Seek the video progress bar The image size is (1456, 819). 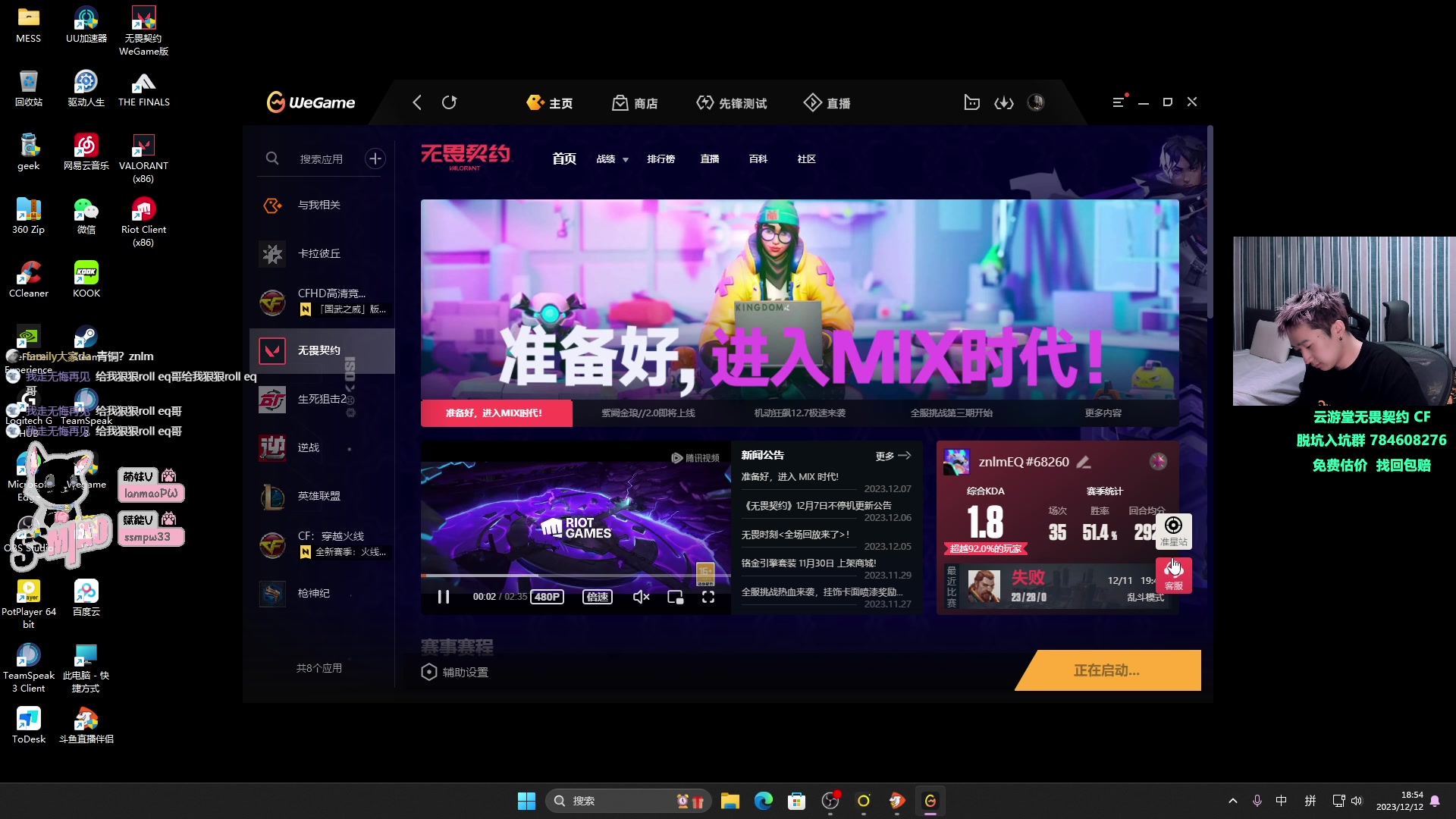[x=576, y=576]
